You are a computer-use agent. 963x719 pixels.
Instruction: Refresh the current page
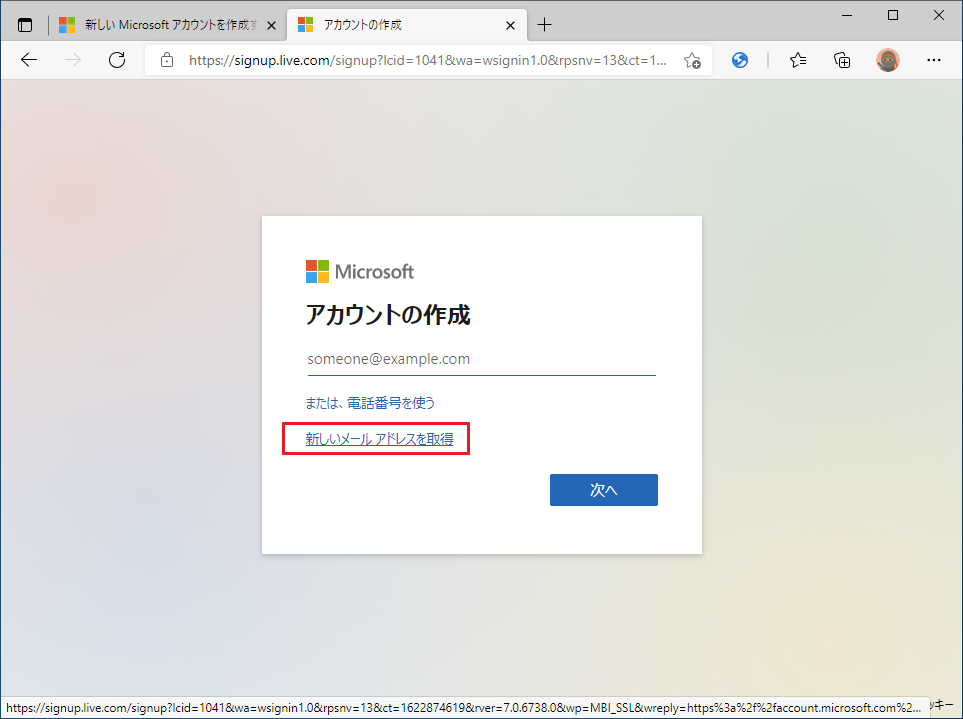click(117, 60)
